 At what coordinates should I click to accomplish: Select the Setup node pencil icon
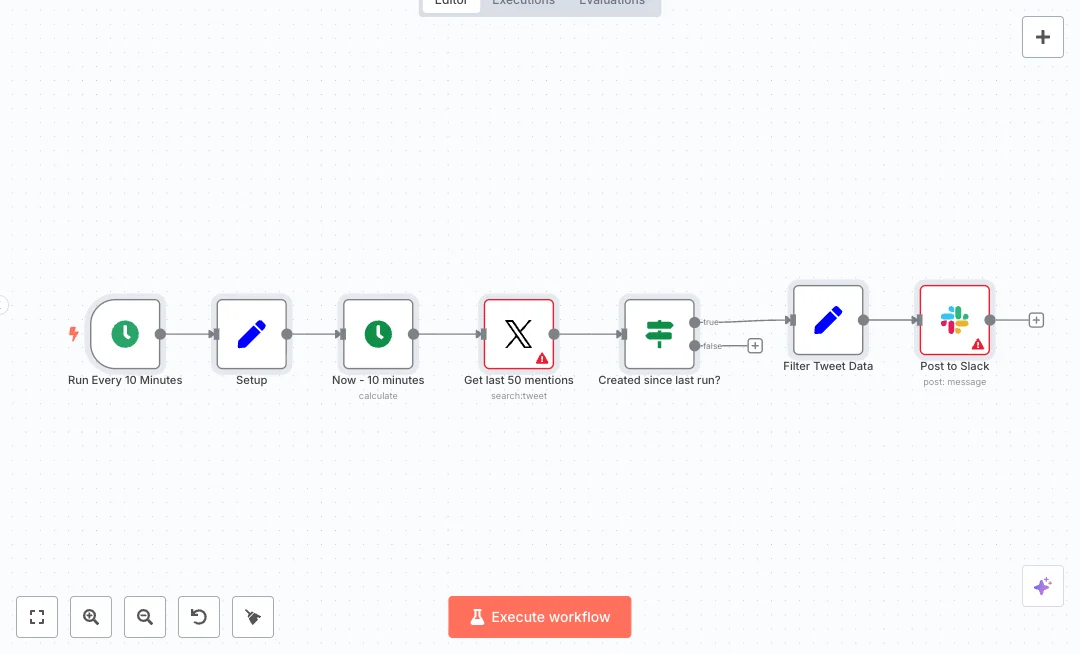click(252, 334)
